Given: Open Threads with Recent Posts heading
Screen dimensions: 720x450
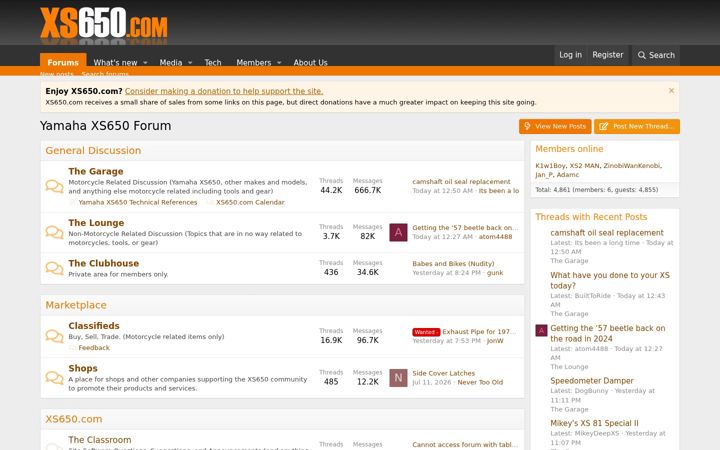Looking at the screenshot, I should coord(591,217).
